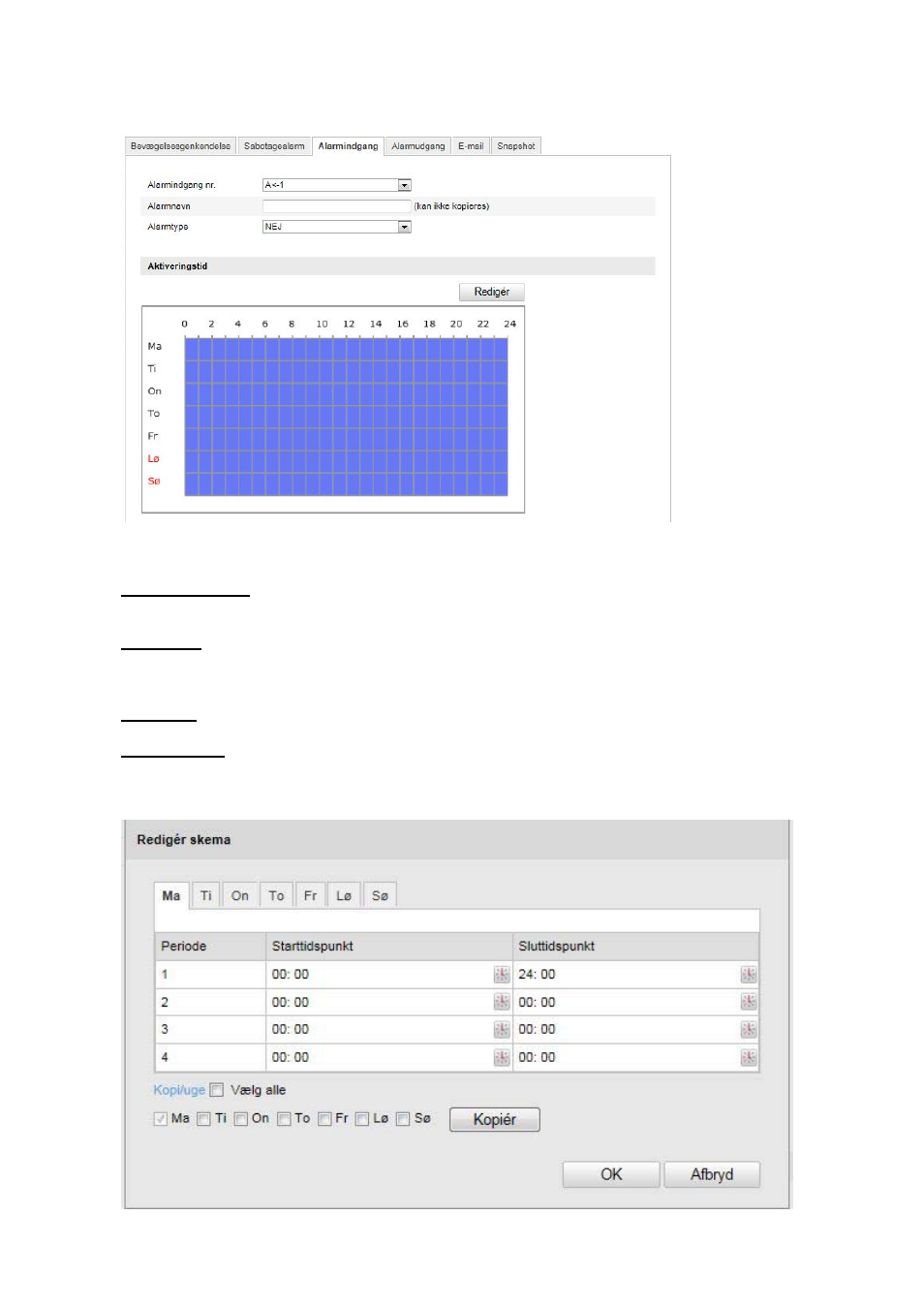Screen dimensions: 924x1308
Task: Open the E-mail tab
Action: click(471, 146)
